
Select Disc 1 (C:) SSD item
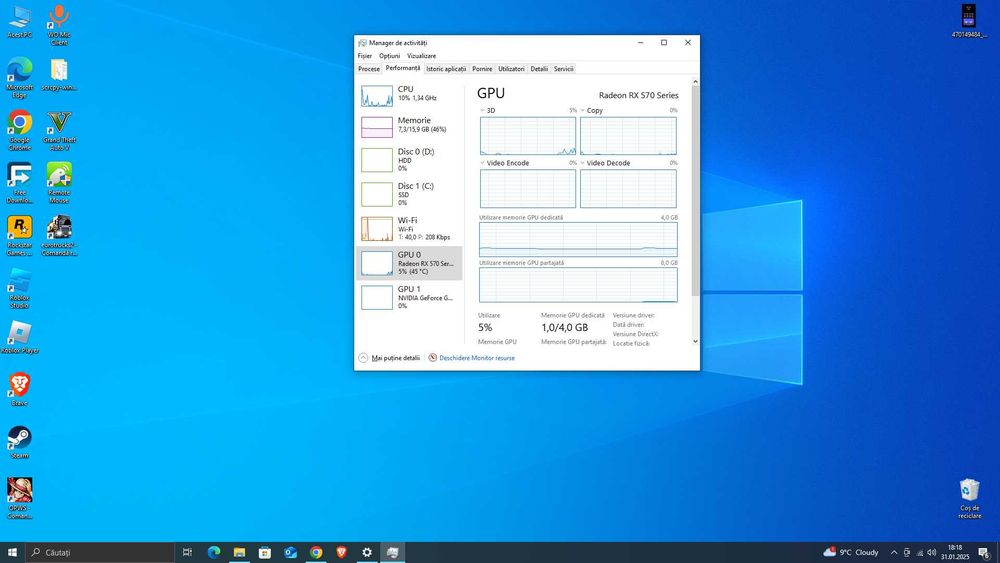[409, 194]
